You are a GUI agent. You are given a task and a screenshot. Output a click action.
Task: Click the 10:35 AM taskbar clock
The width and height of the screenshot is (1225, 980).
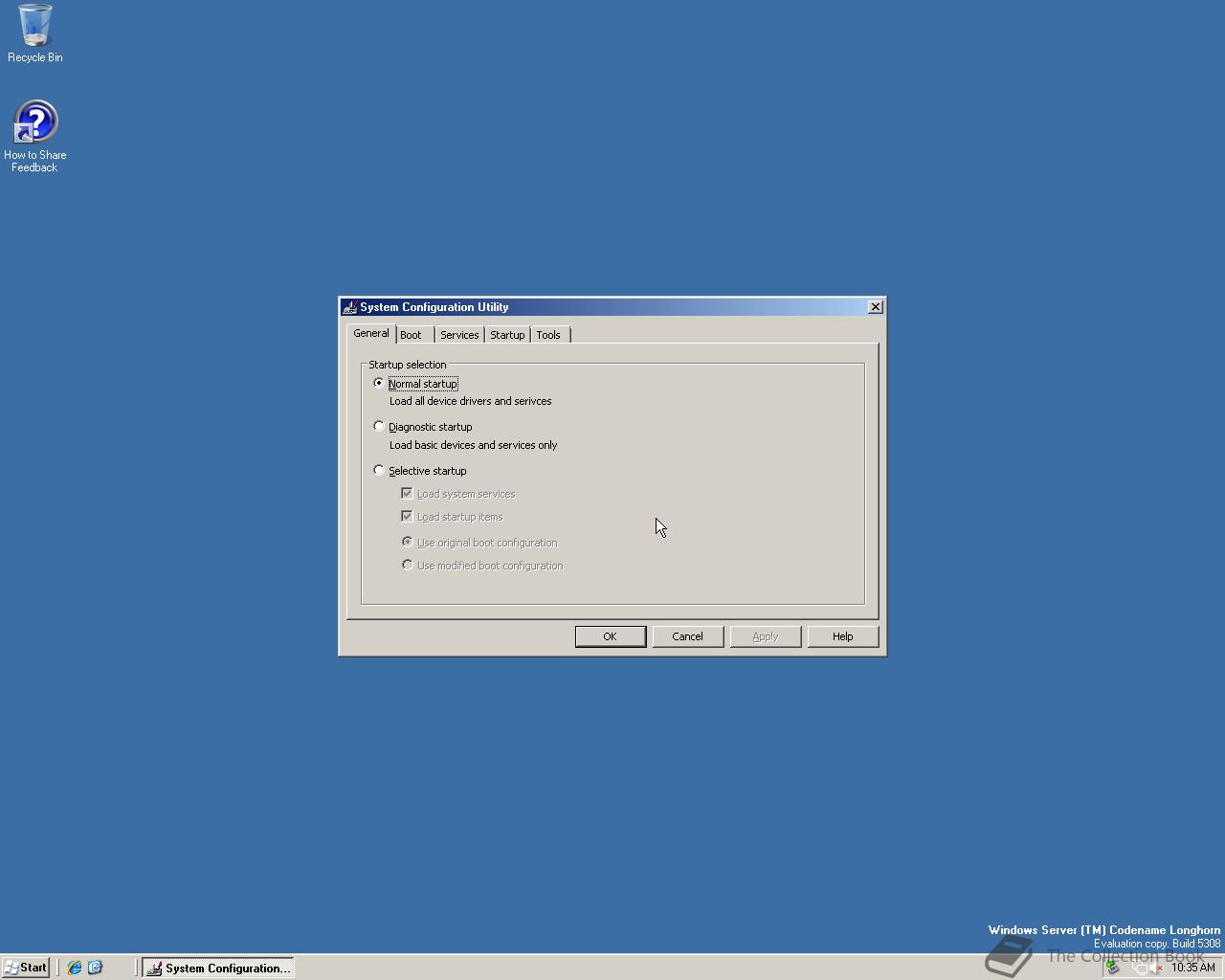coord(1193,968)
